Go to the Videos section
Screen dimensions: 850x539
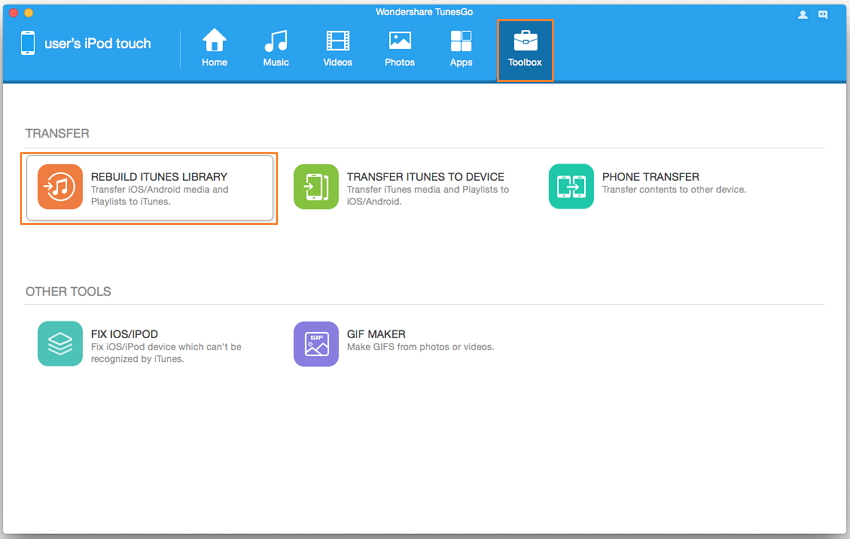tap(338, 48)
